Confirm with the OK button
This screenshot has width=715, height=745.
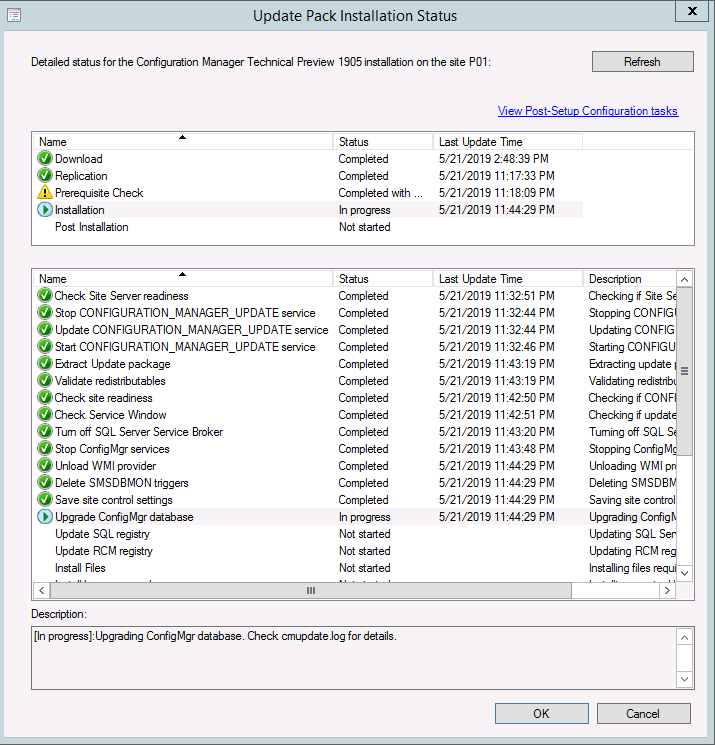coord(542,714)
